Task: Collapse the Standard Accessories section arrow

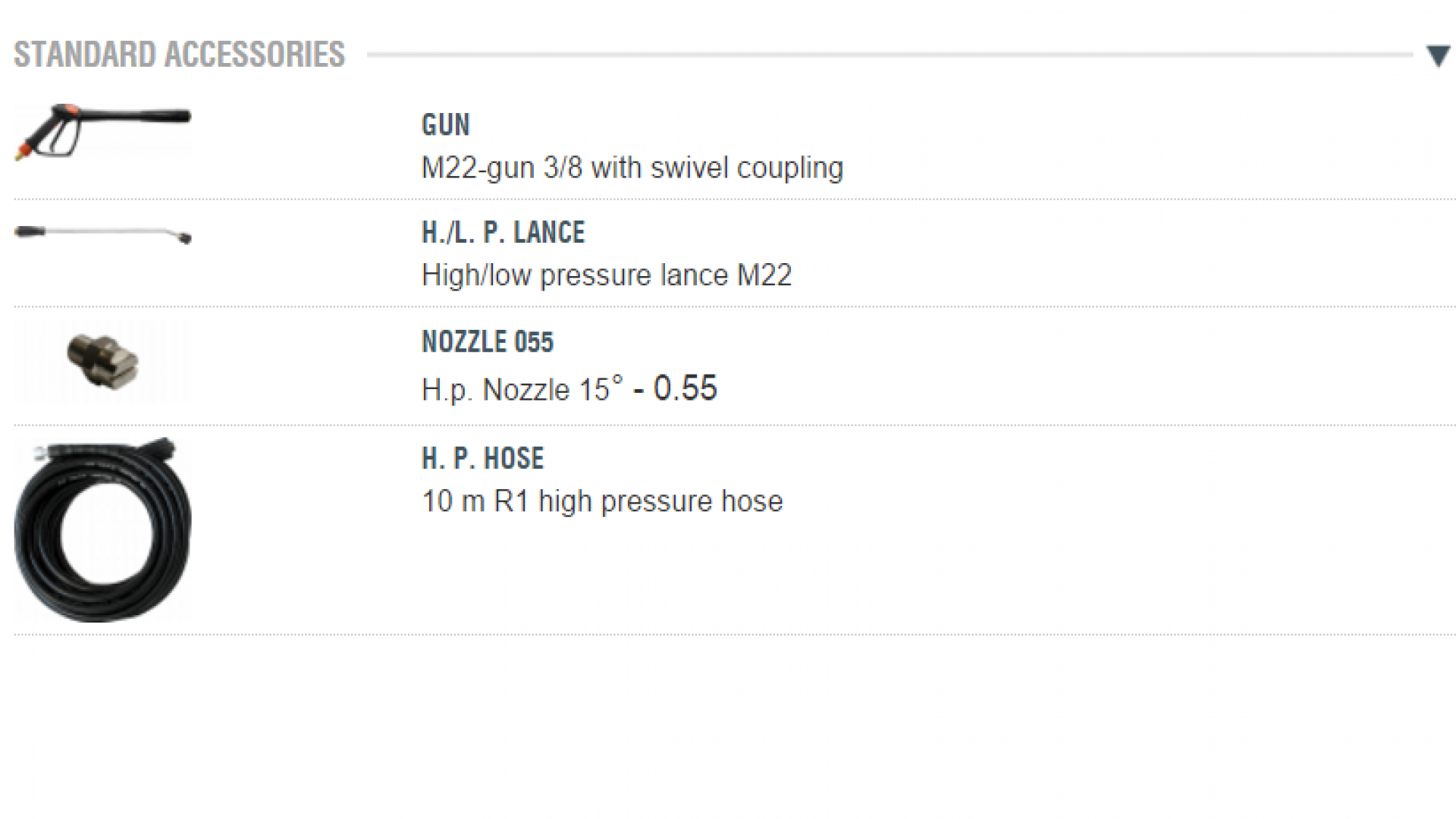Action: point(1438,56)
